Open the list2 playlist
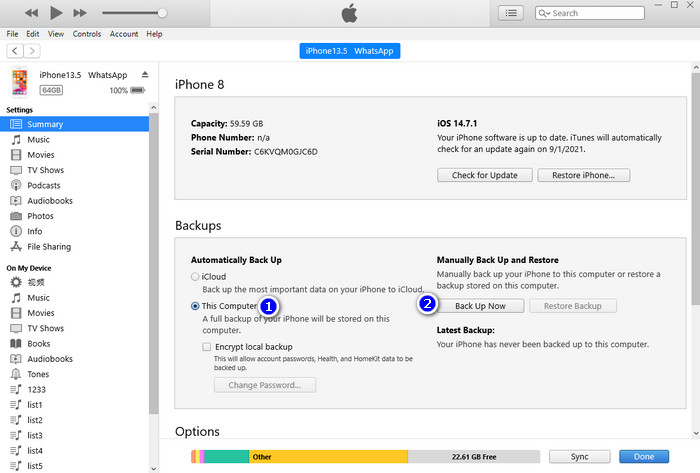The height and width of the screenshot is (473, 700). coord(74,420)
